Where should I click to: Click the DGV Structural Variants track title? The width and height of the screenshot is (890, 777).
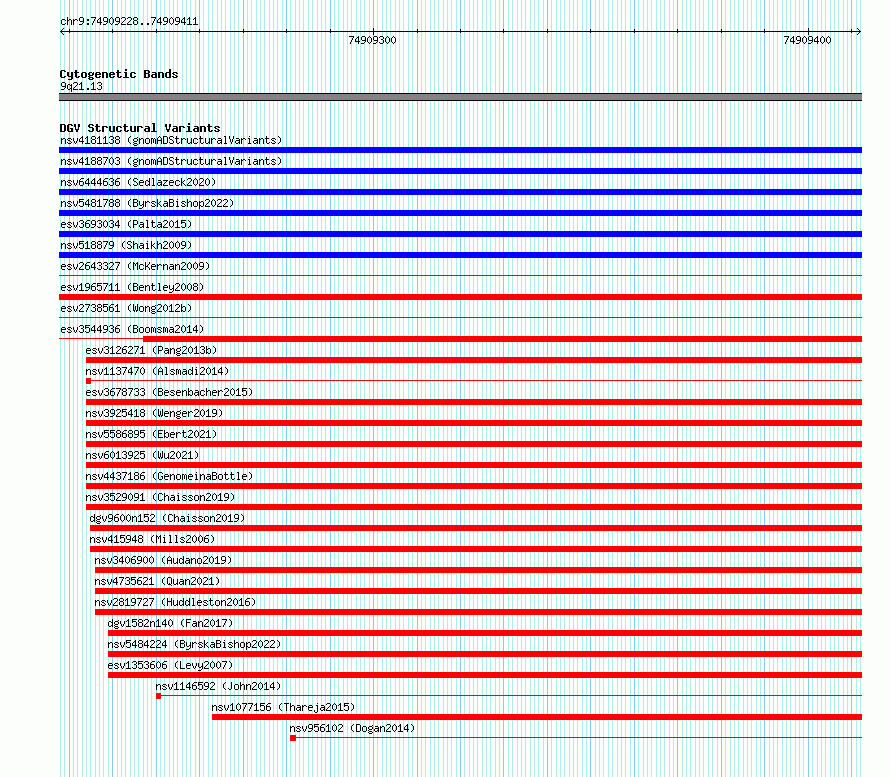(x=140, y=128)
